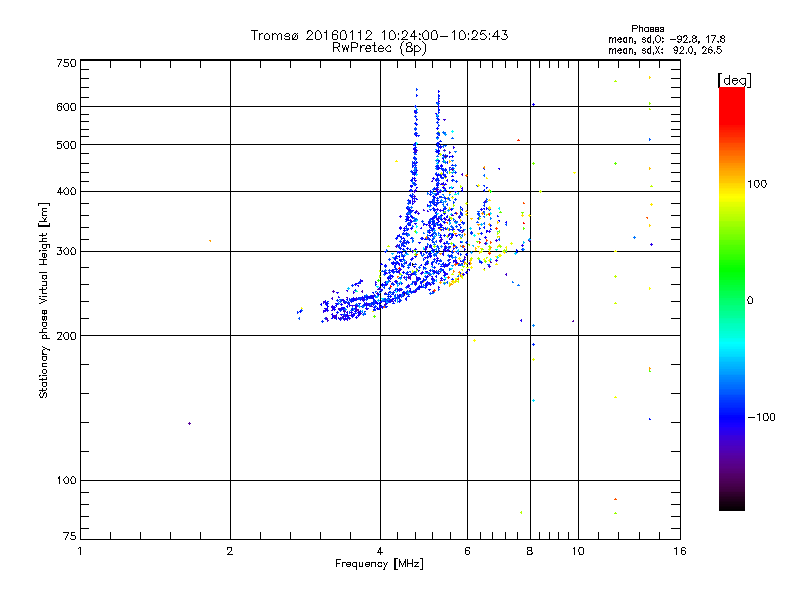
Task: Click the y-axis '400' tick label
Action: click(66, 191)
